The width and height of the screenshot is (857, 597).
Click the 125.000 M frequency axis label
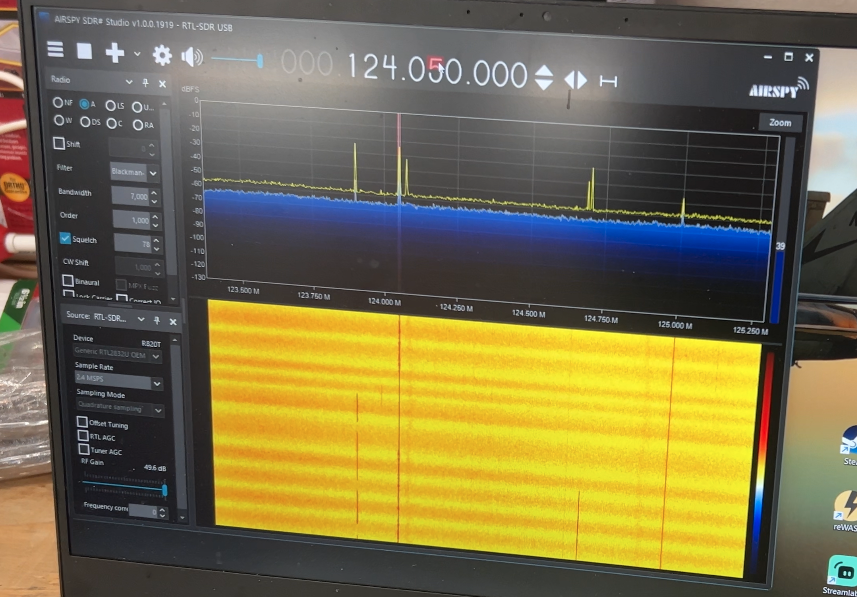click(675, 325)
